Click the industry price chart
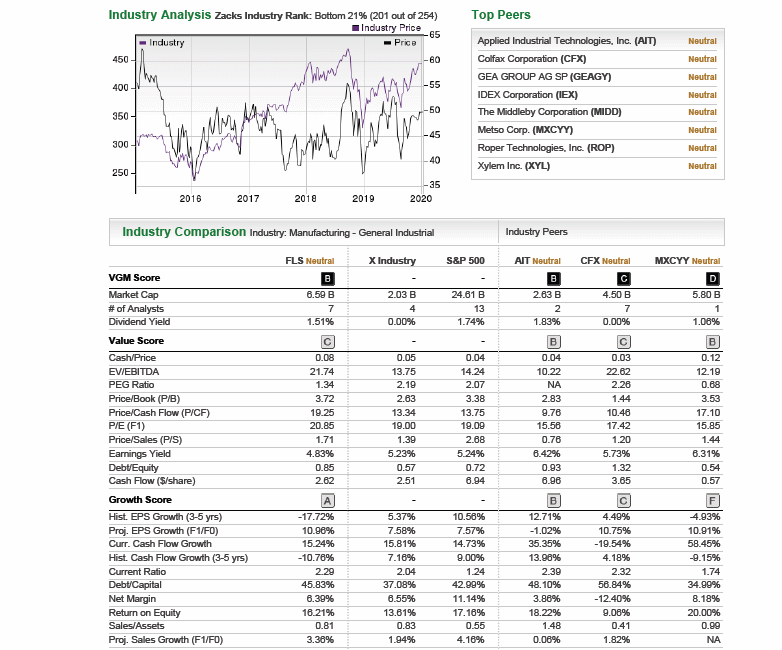782x650 pixels. [278, 114]
